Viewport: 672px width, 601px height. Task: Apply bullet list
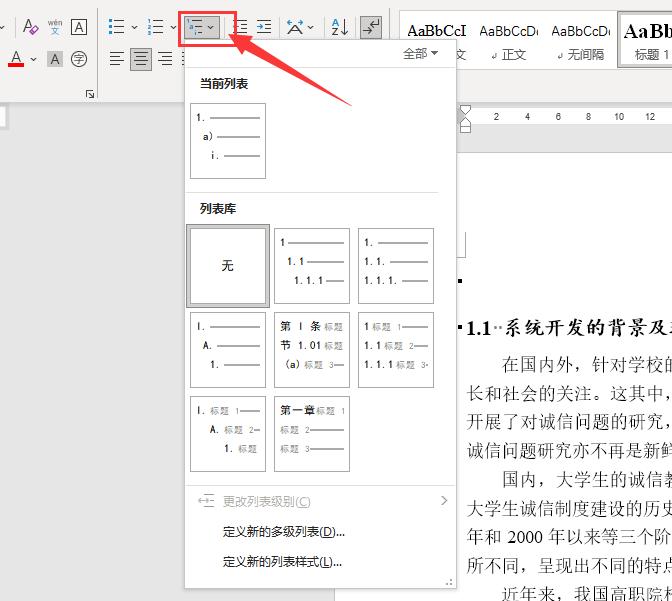pyautogui.click(x=116, y=27)
